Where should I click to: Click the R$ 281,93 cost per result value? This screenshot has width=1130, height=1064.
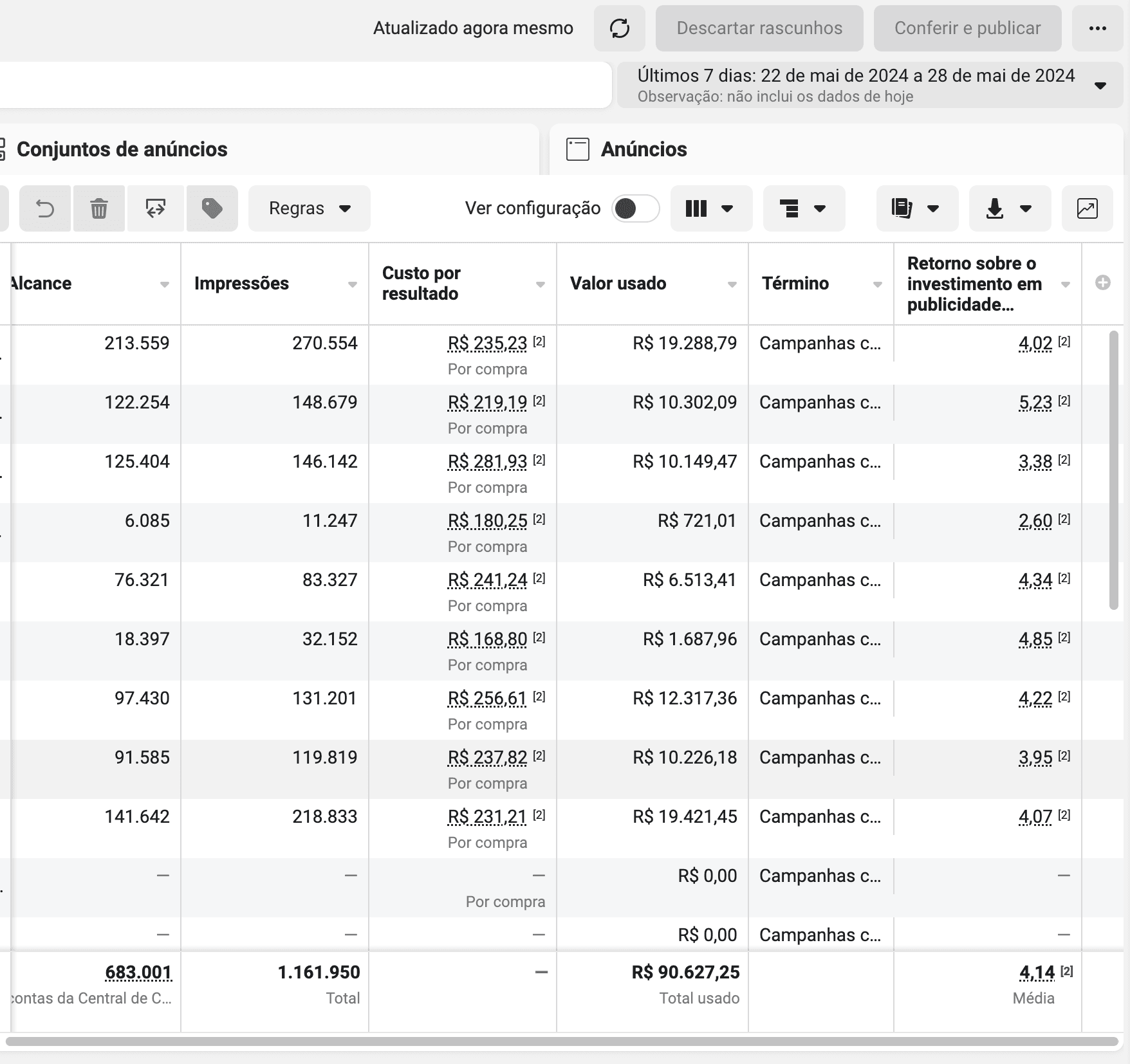(487, 462)
